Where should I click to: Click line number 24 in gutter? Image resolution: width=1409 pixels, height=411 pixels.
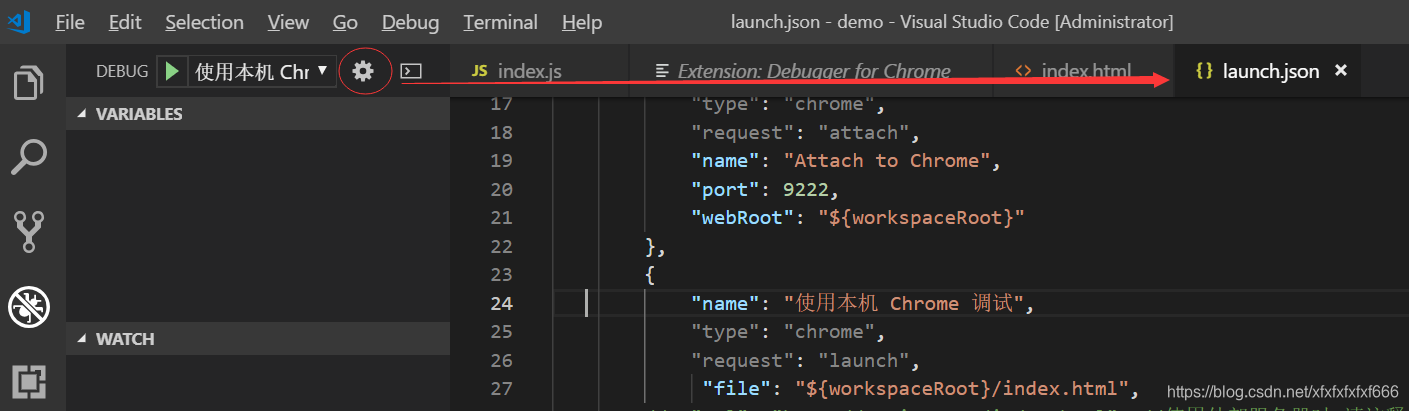click(501, 303)
